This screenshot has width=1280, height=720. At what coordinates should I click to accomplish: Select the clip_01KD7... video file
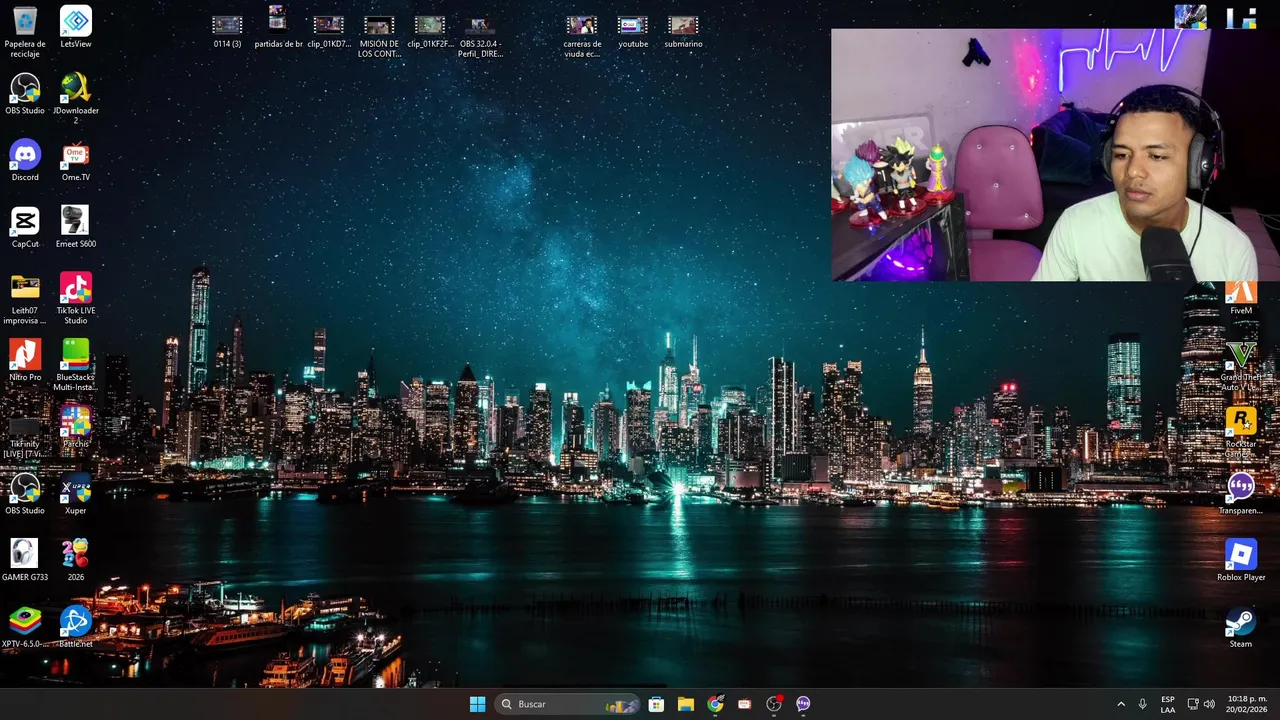[x=329, y=31]
